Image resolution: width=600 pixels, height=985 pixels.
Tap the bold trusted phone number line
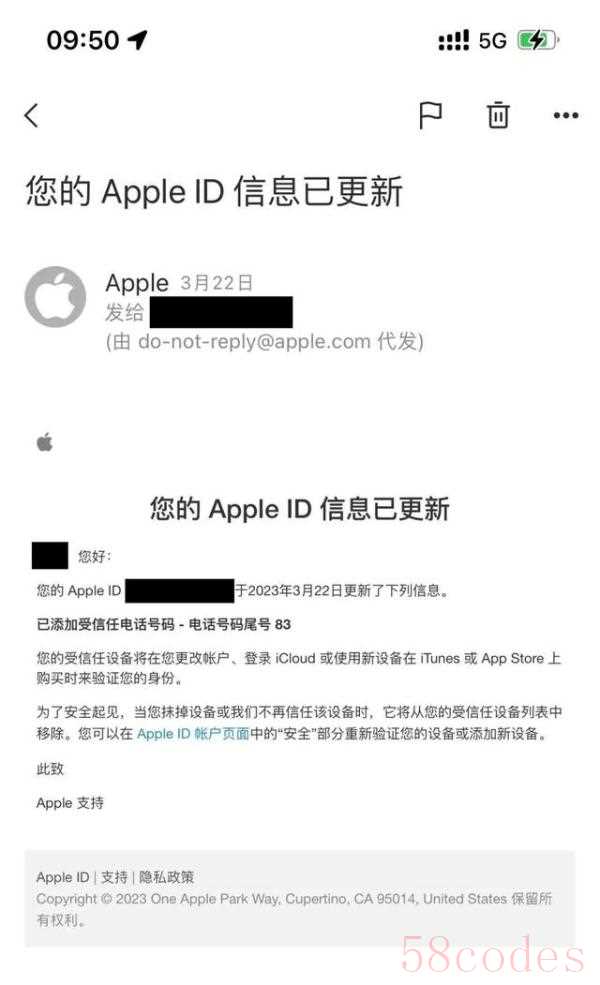pos(163,624)
